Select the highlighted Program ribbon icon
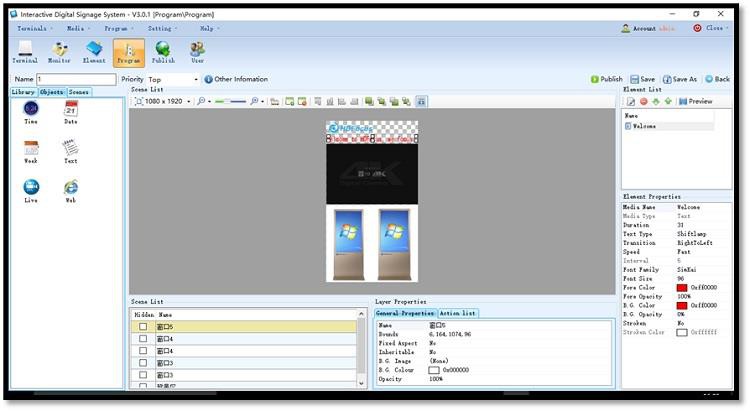This screenshot has width=750, height=411. (x=129, y=53)
